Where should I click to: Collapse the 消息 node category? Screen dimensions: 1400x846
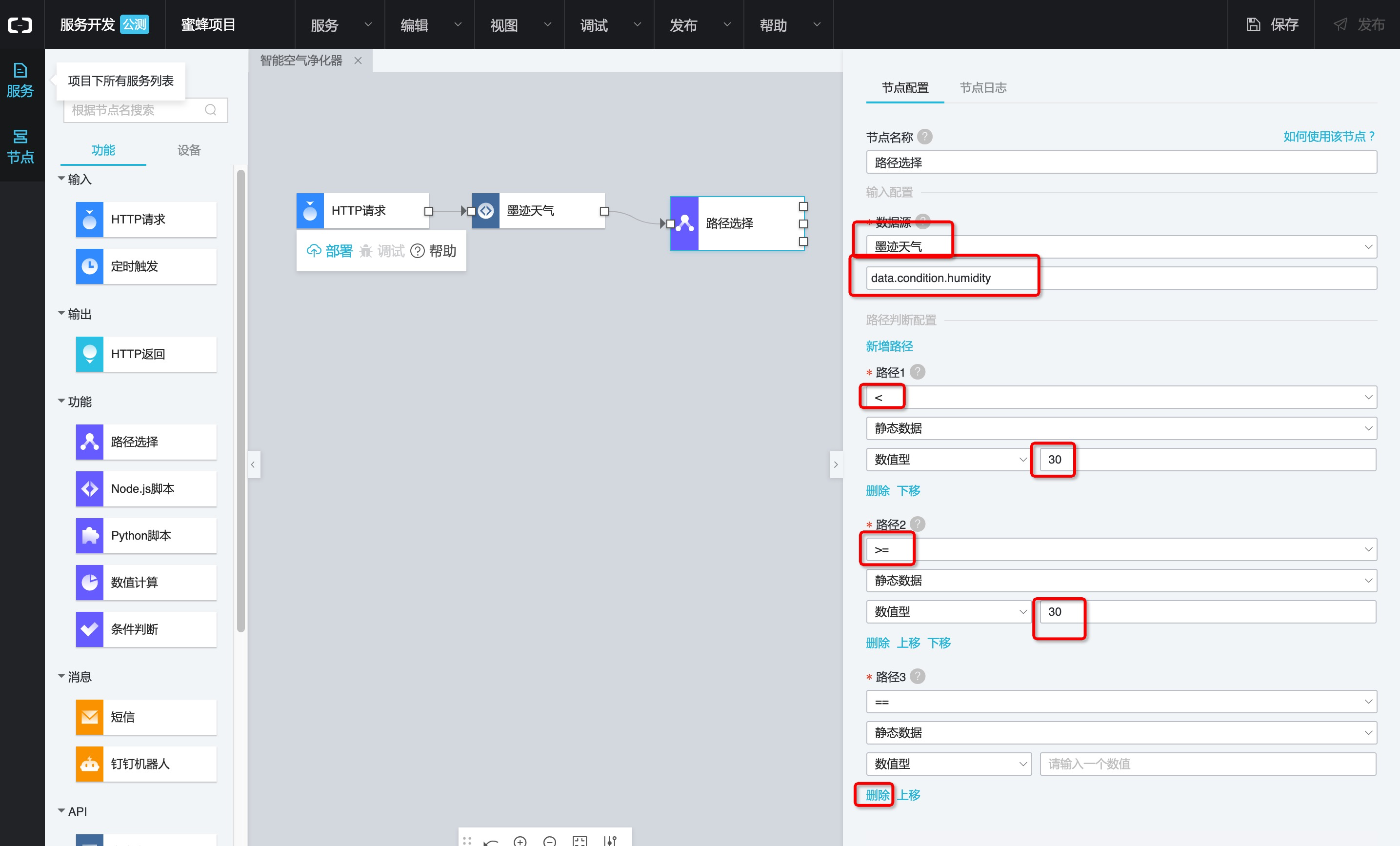(x=61, y=676)
